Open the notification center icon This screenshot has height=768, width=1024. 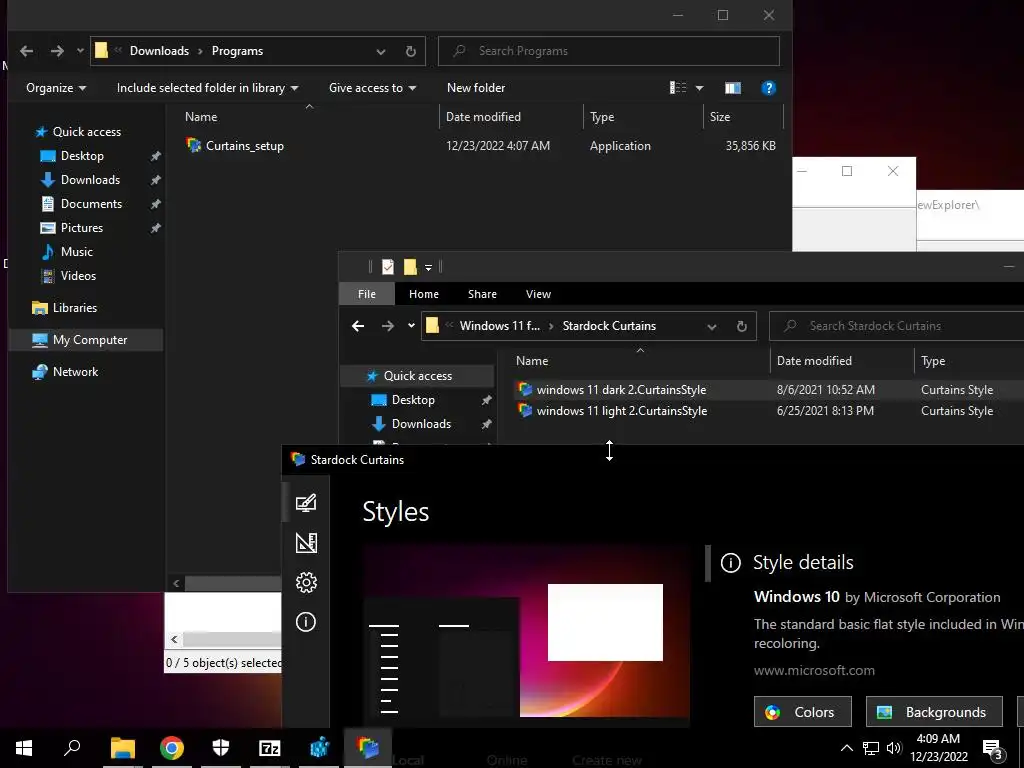click(x=992, y=748)
